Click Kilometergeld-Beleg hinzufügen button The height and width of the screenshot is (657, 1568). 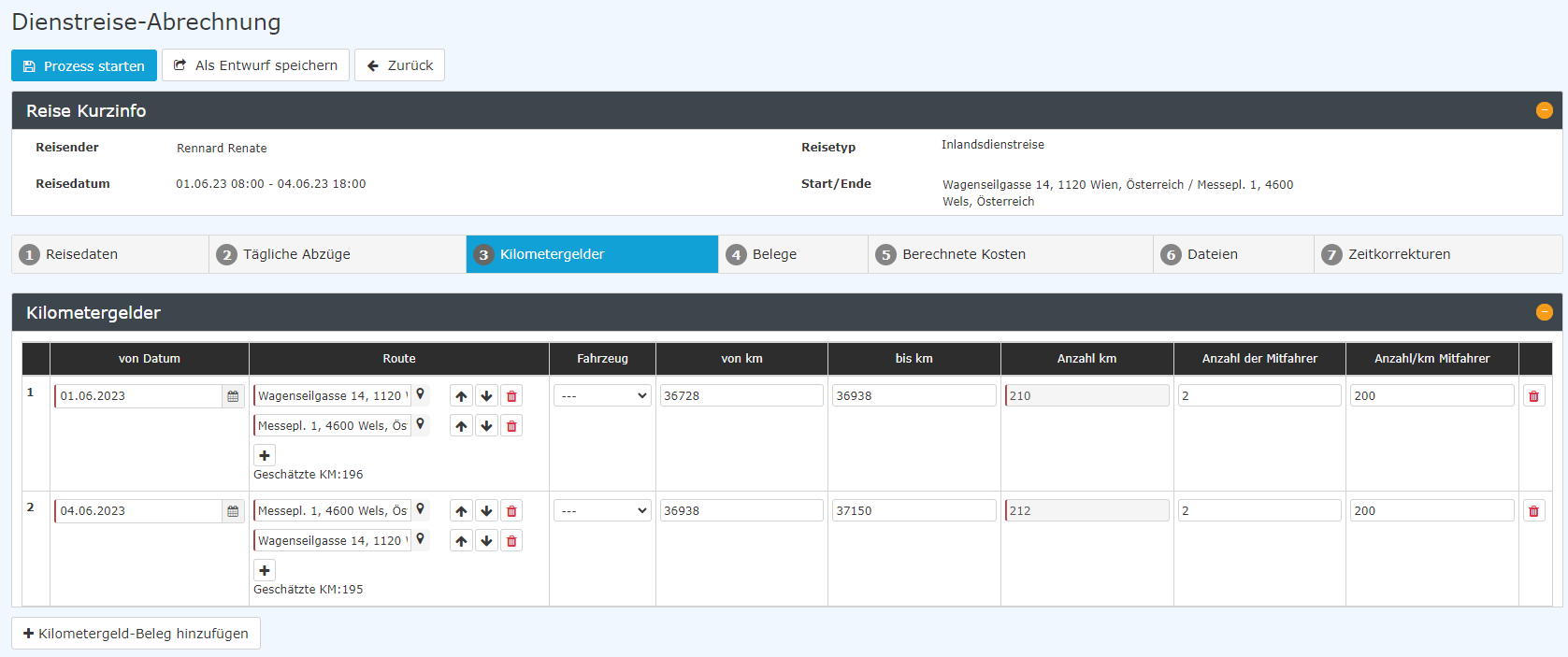pos(136,634)
